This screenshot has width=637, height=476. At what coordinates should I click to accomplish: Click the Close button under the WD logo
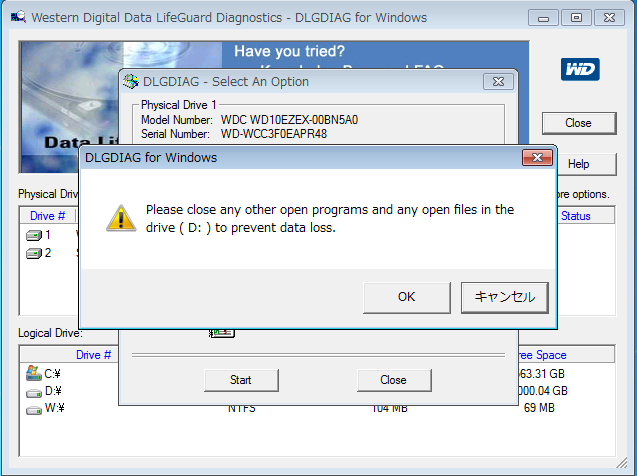tap(578, 123)
